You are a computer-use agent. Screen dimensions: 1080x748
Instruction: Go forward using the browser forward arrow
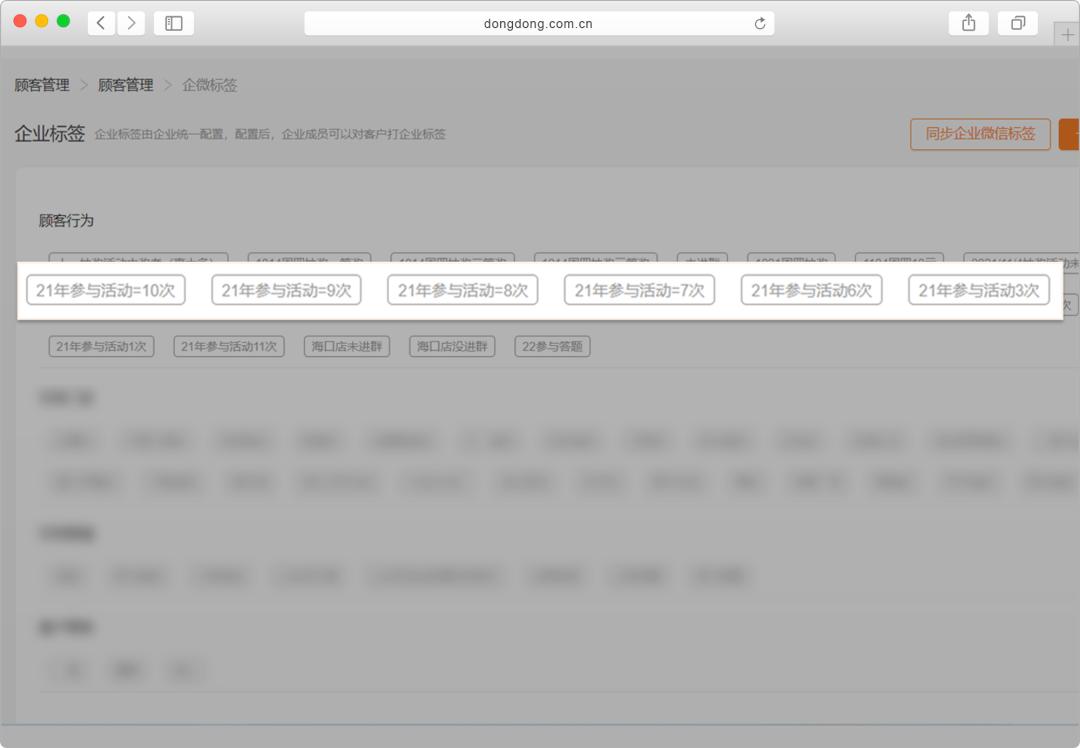click(131, 23)
